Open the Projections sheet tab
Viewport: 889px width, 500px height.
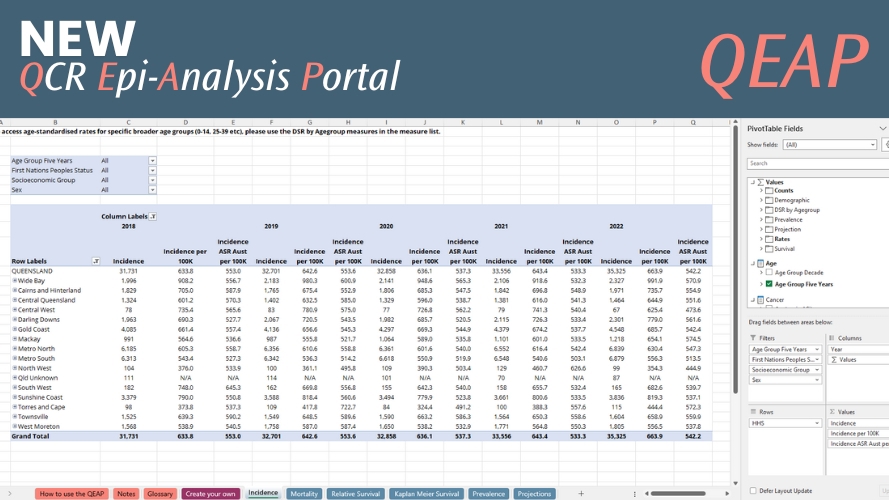[534, 494]
